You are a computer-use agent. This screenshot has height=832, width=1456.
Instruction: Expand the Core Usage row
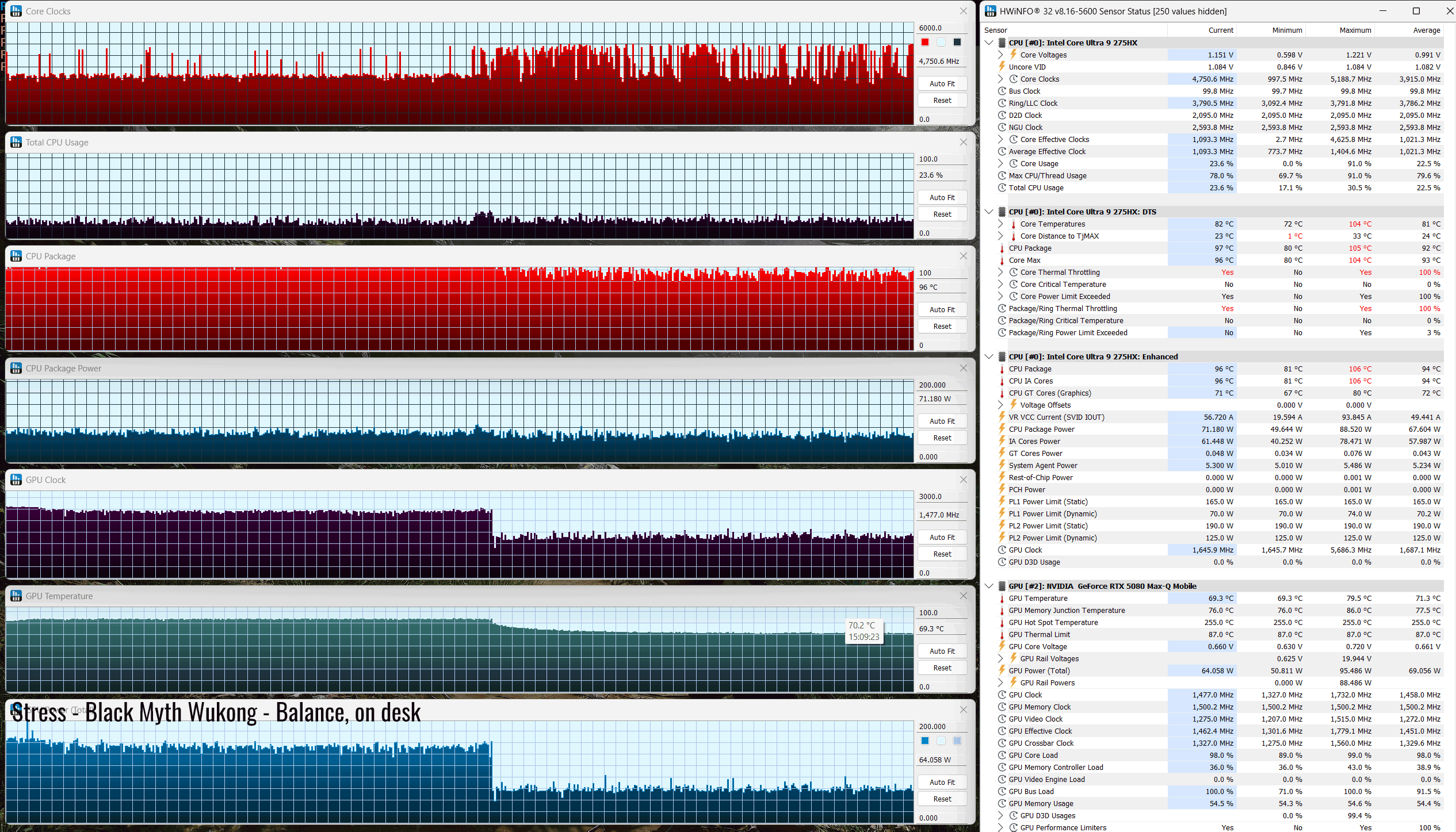point(1000,163)
